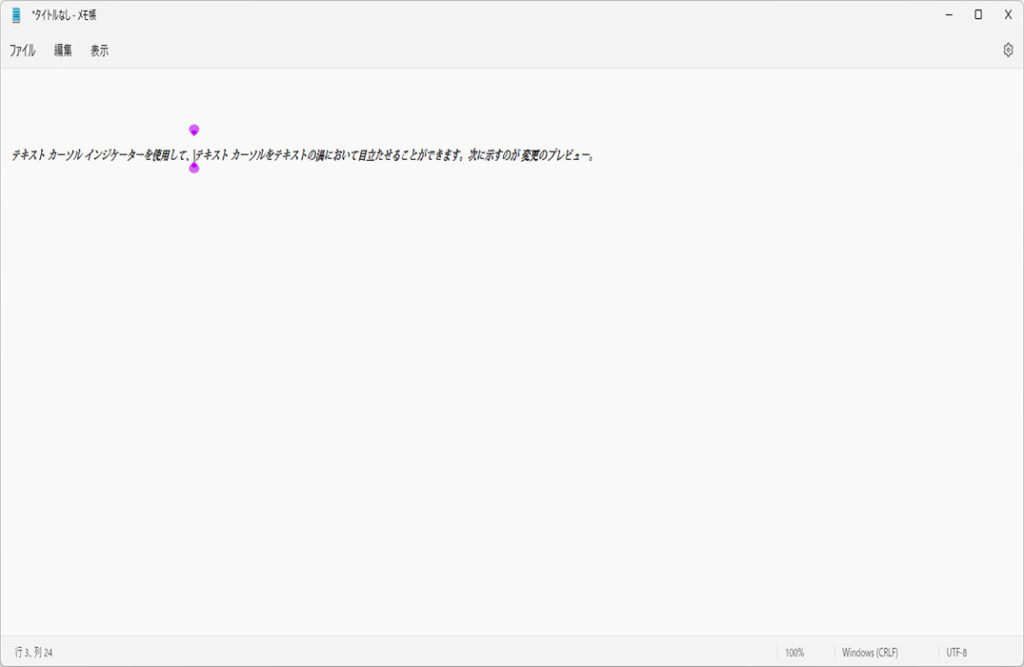Open the ファイル menu
The image size is (1024, 667).
pos(22,51)
